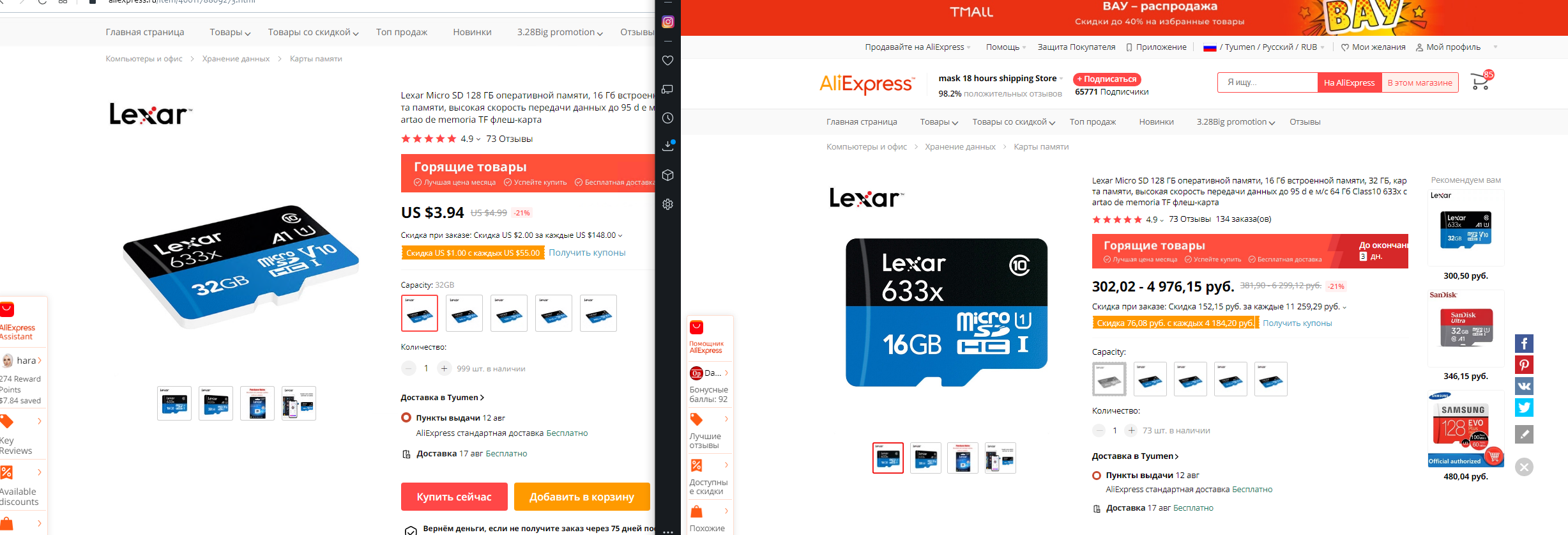
Task: Open sidebar settings gear icon
Action: [x=668, y=205]
